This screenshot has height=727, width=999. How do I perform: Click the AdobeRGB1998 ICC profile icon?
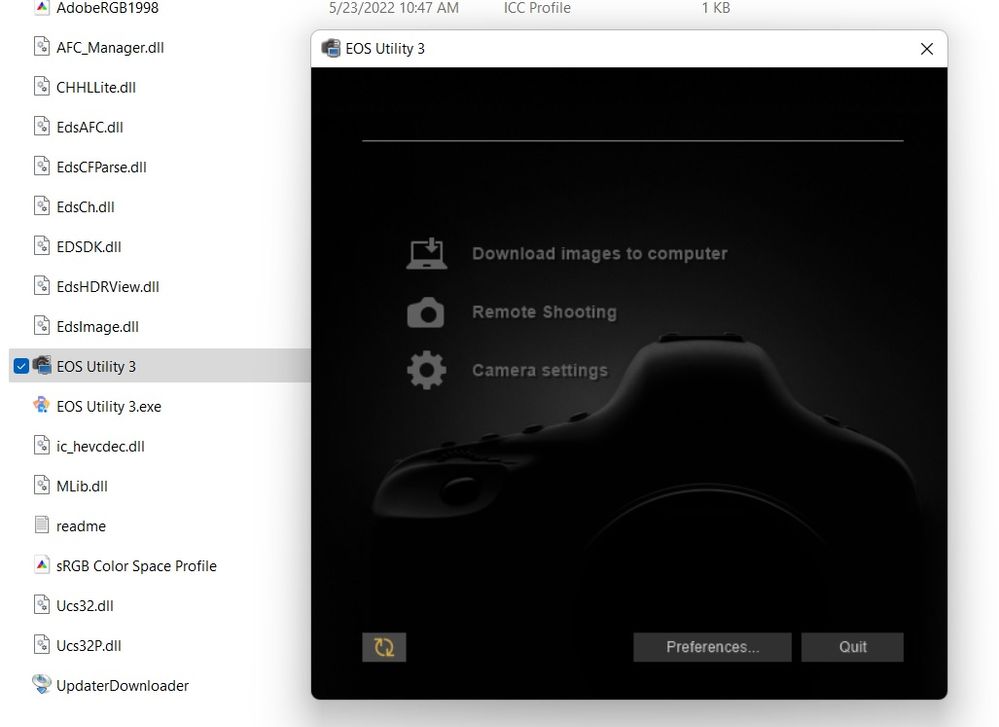tap(42, 7)
